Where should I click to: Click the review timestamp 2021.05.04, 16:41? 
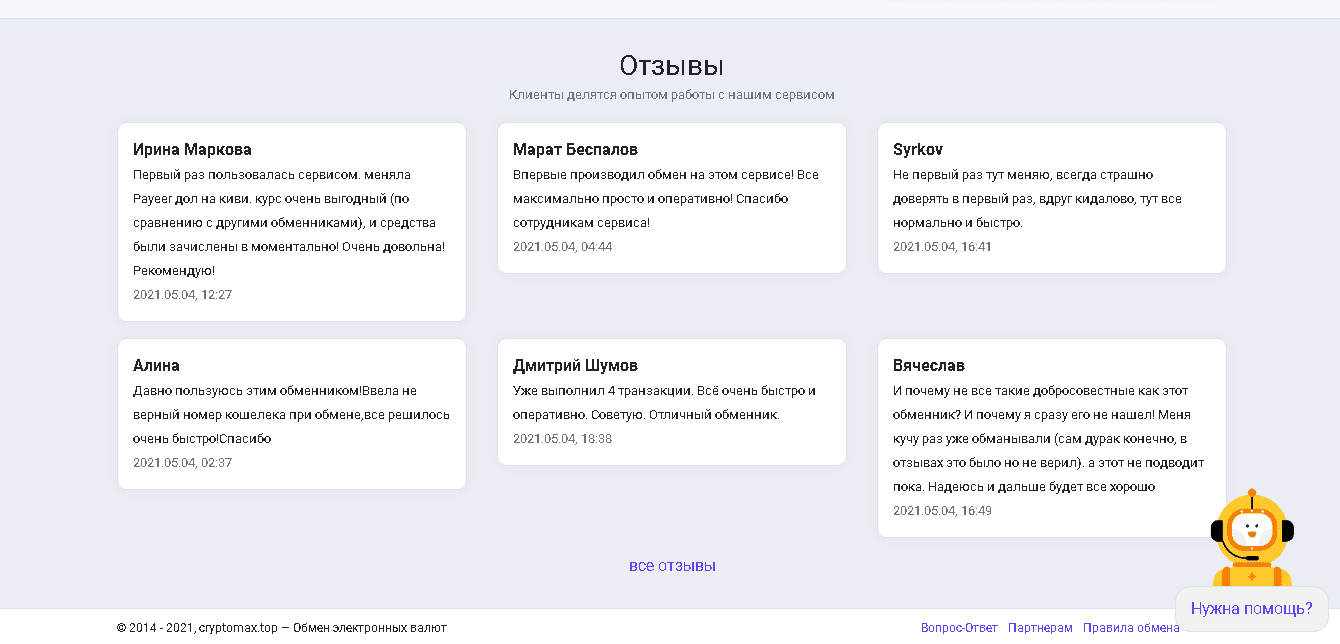pyautogui.click(x=942, y=247)
